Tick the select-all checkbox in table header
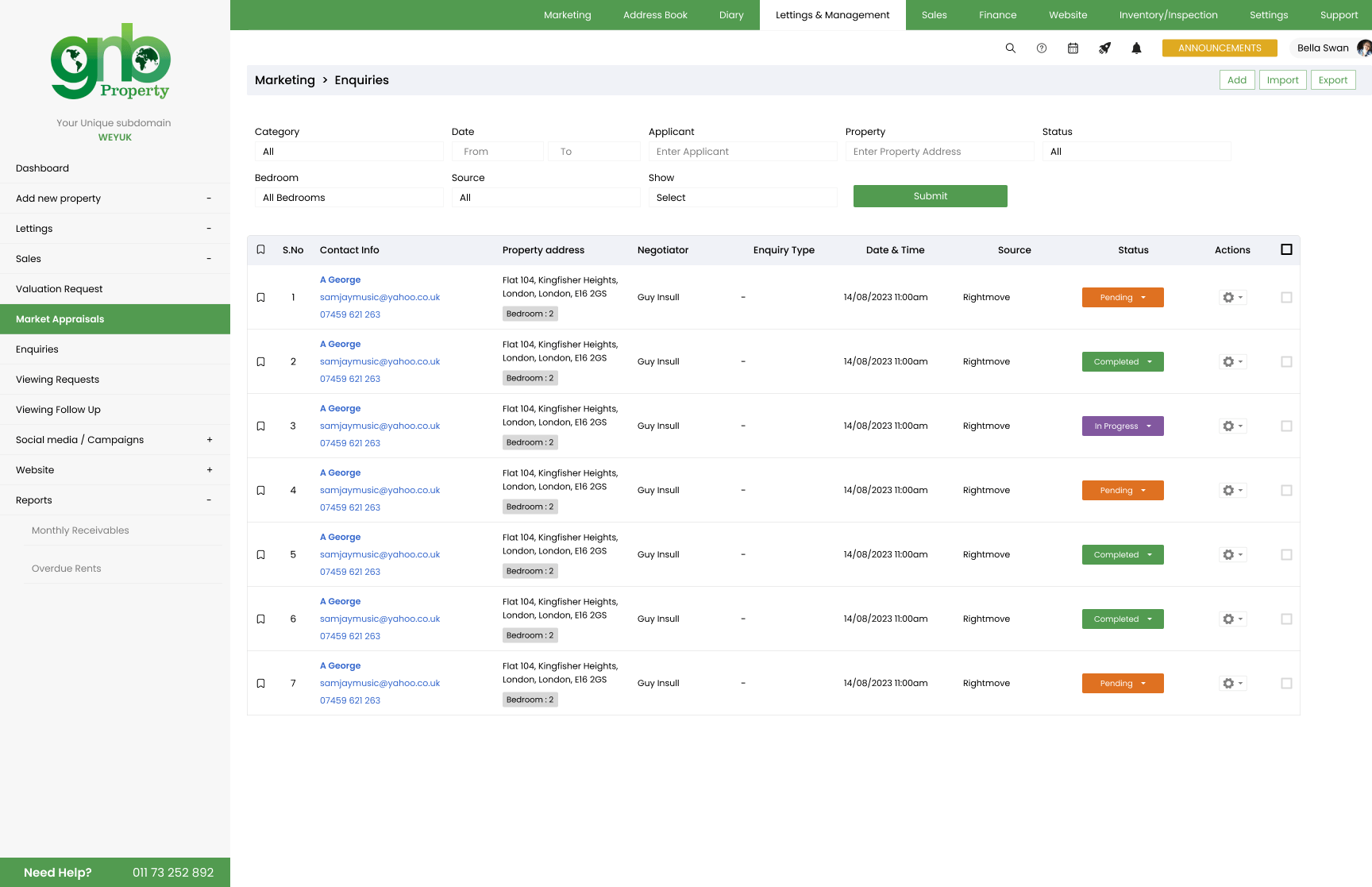Viewport: 1372px width, 887px height. [1286, 250]
